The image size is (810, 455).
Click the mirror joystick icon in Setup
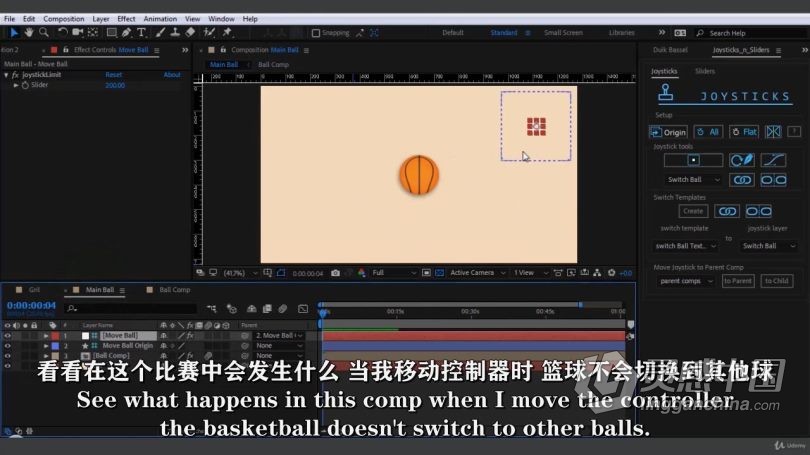coord(773,132)
